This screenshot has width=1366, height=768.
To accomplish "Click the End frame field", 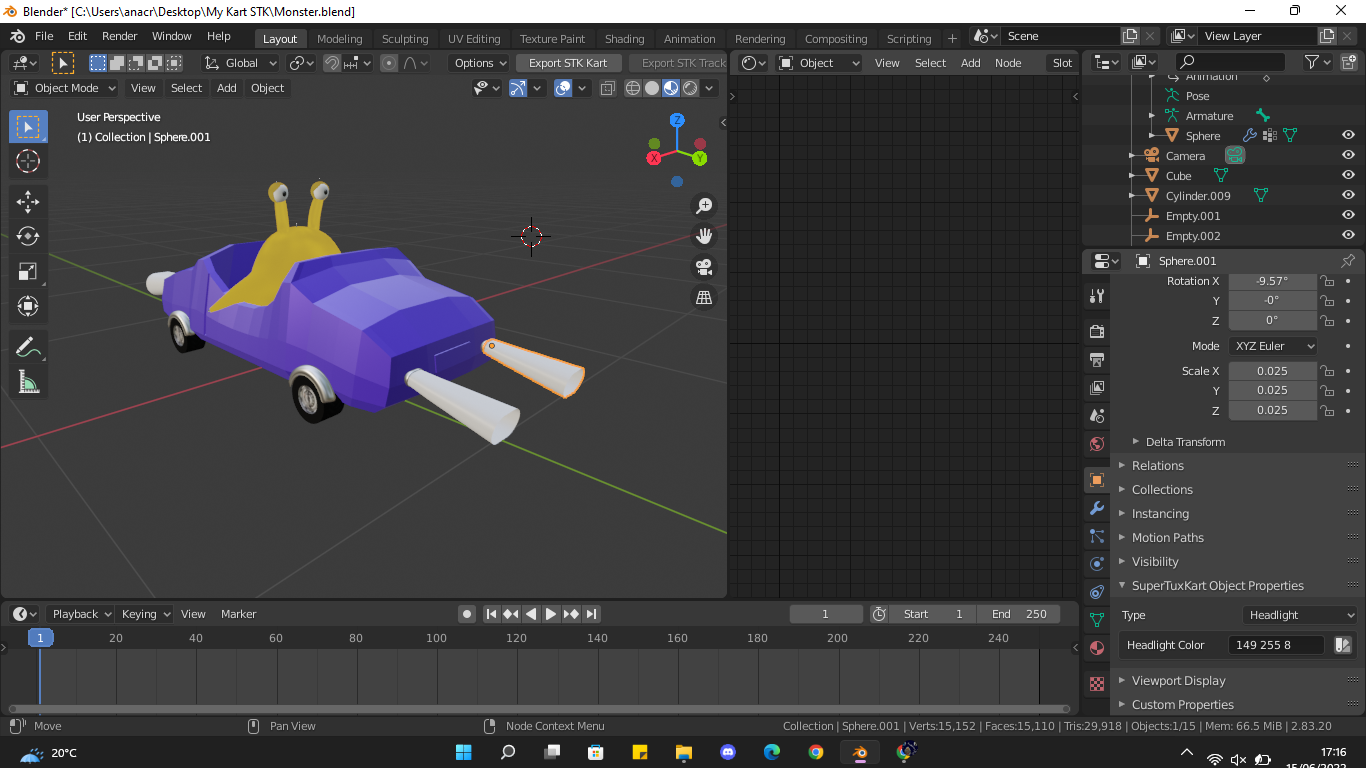I will (x=1019, y=614).
